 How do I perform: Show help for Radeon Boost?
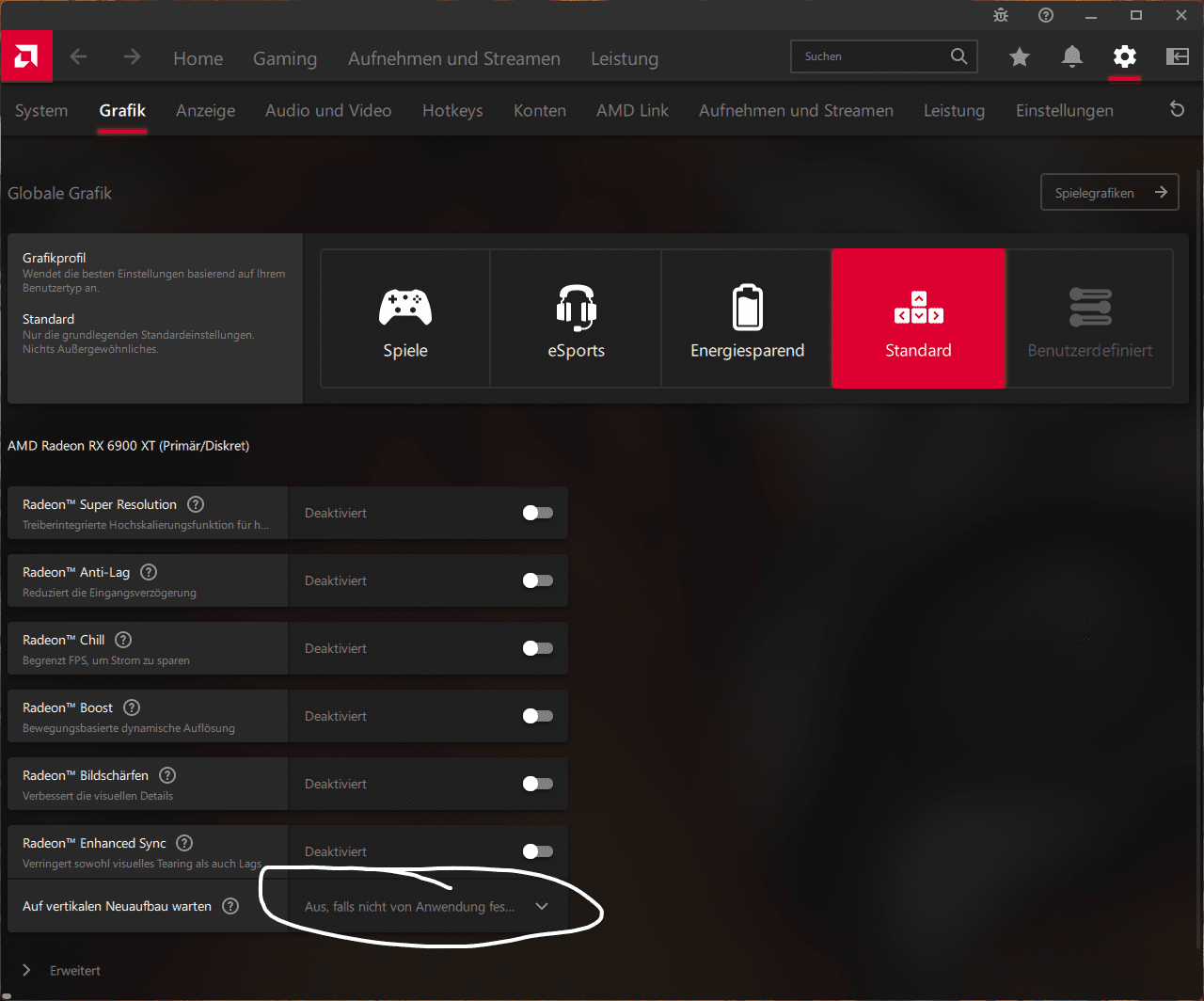pyautogui.click(x=132, y=707)
